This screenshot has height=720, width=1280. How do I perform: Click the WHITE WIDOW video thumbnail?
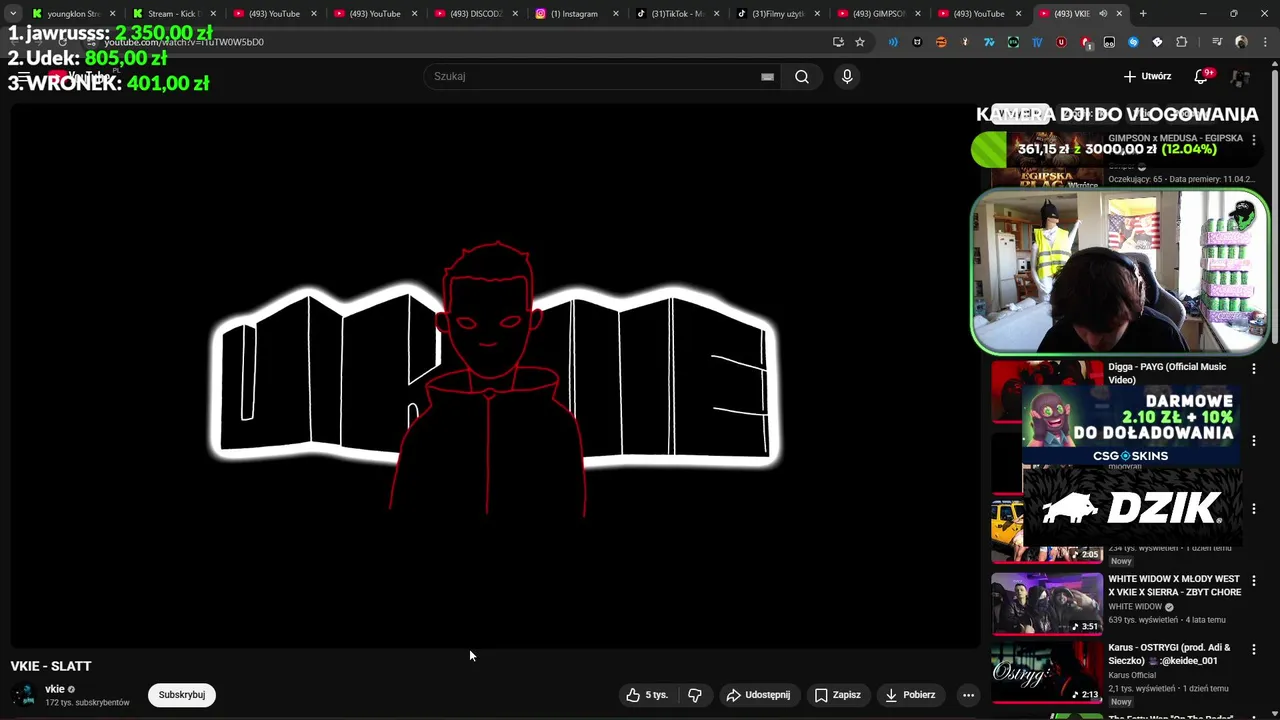[1047, 604]
